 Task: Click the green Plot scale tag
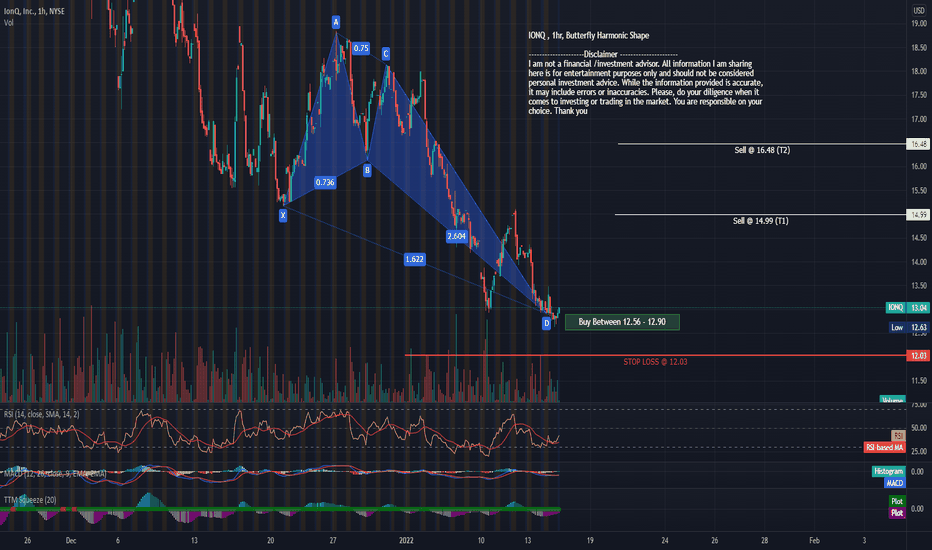(x=897, y=501)
